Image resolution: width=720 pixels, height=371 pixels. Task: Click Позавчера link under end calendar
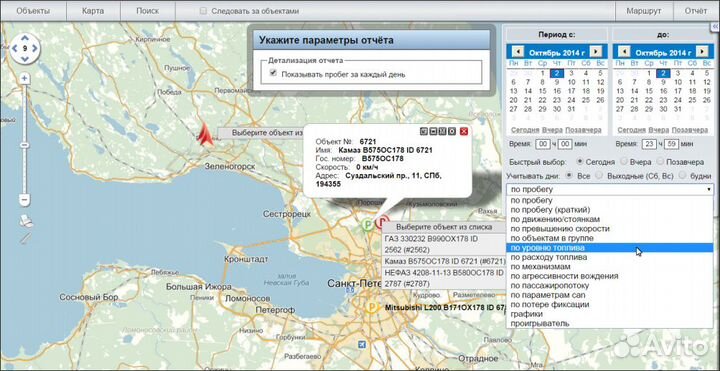click(x=689, y=130)
